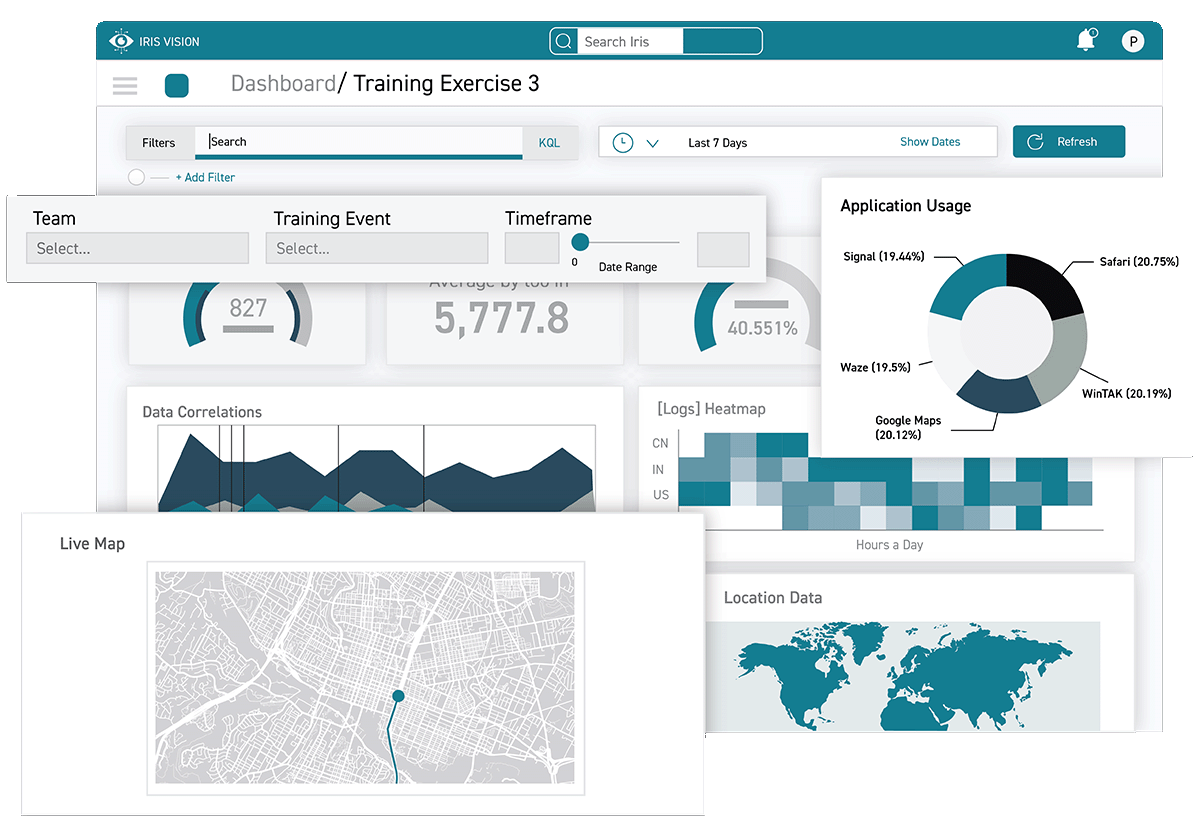
Task: Click the Date Range slider handle
Action: coord(580,242)
